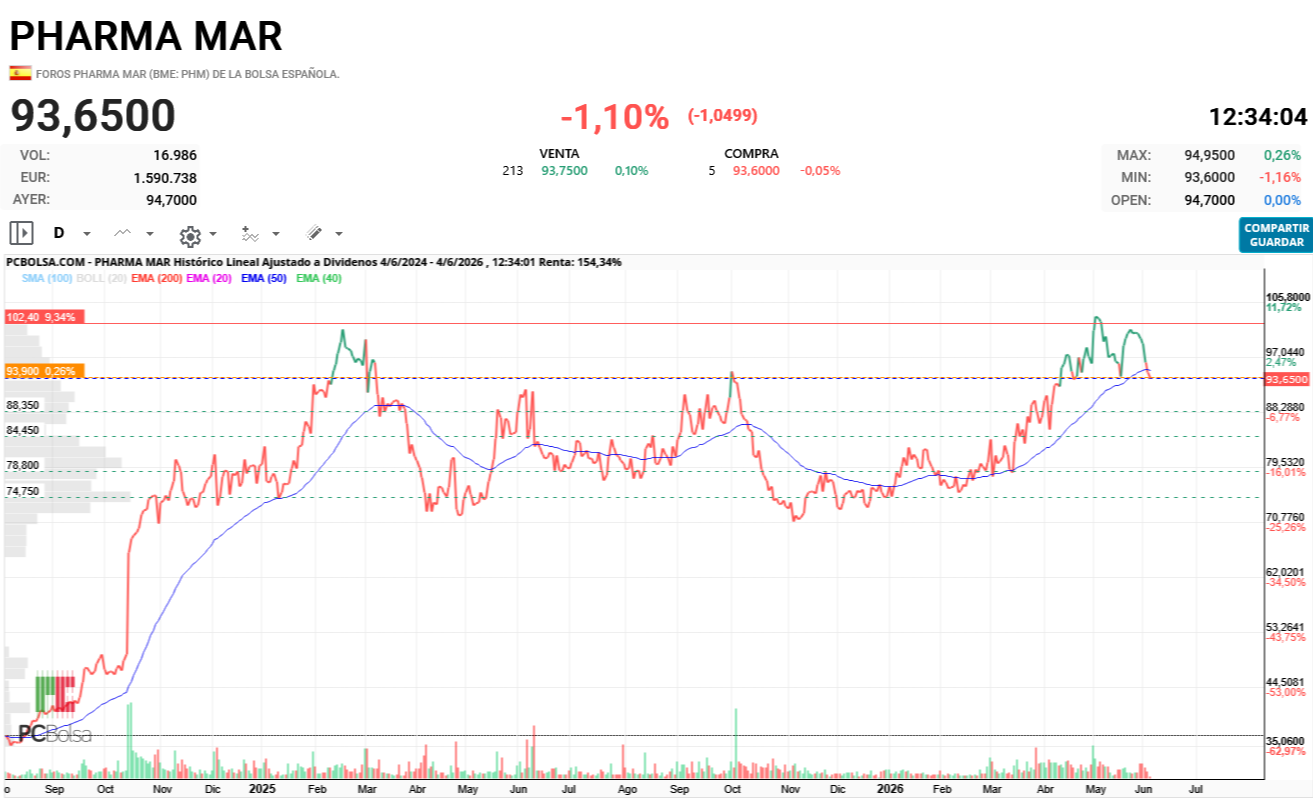This screenshot has width=1313, height=798.
Task: Click the time 12:34:04
Action: tap(1258, 117)
